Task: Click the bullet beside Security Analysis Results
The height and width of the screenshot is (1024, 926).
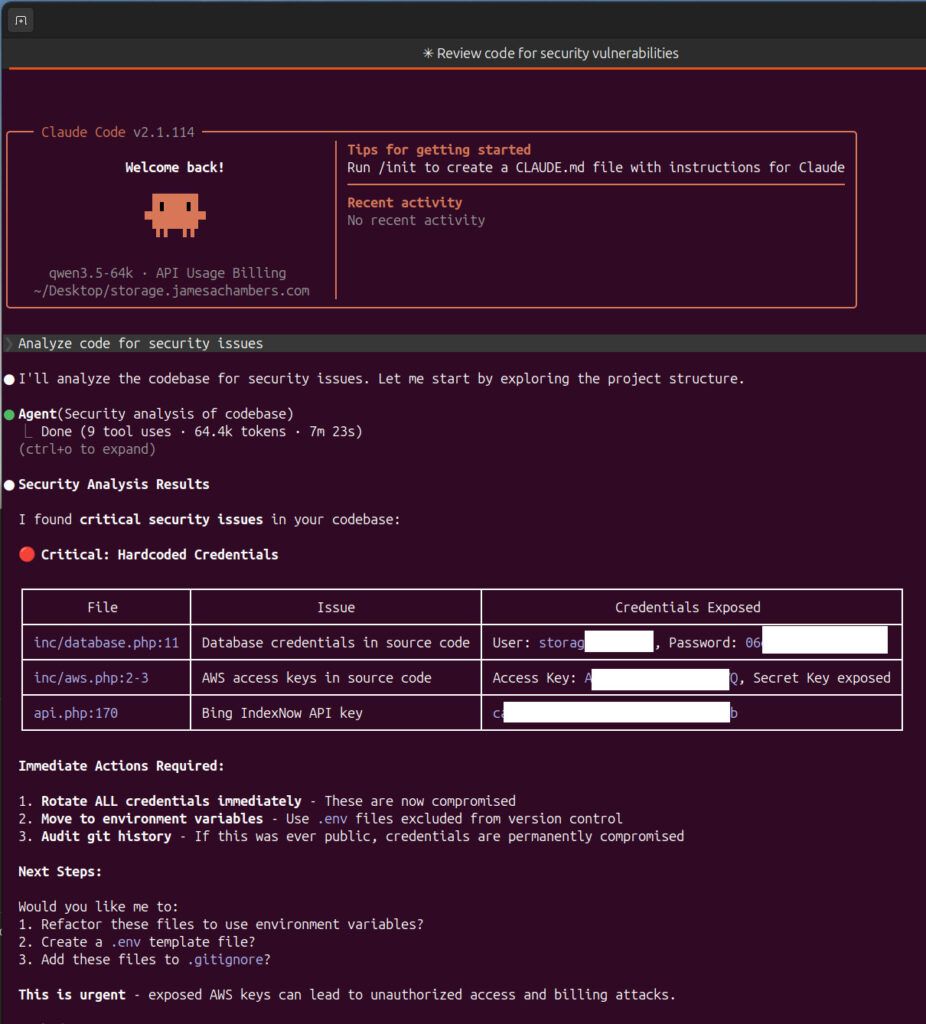Action: [9, 484]
